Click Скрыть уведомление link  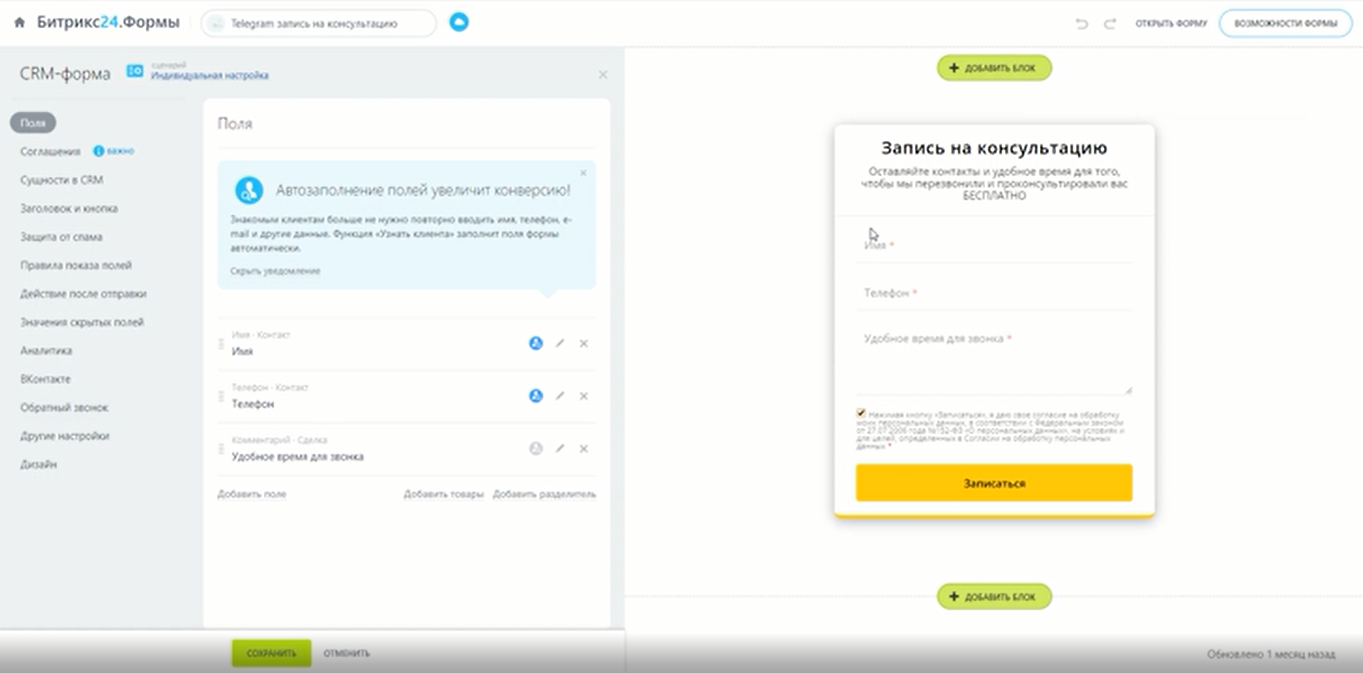tap(275, 271)
